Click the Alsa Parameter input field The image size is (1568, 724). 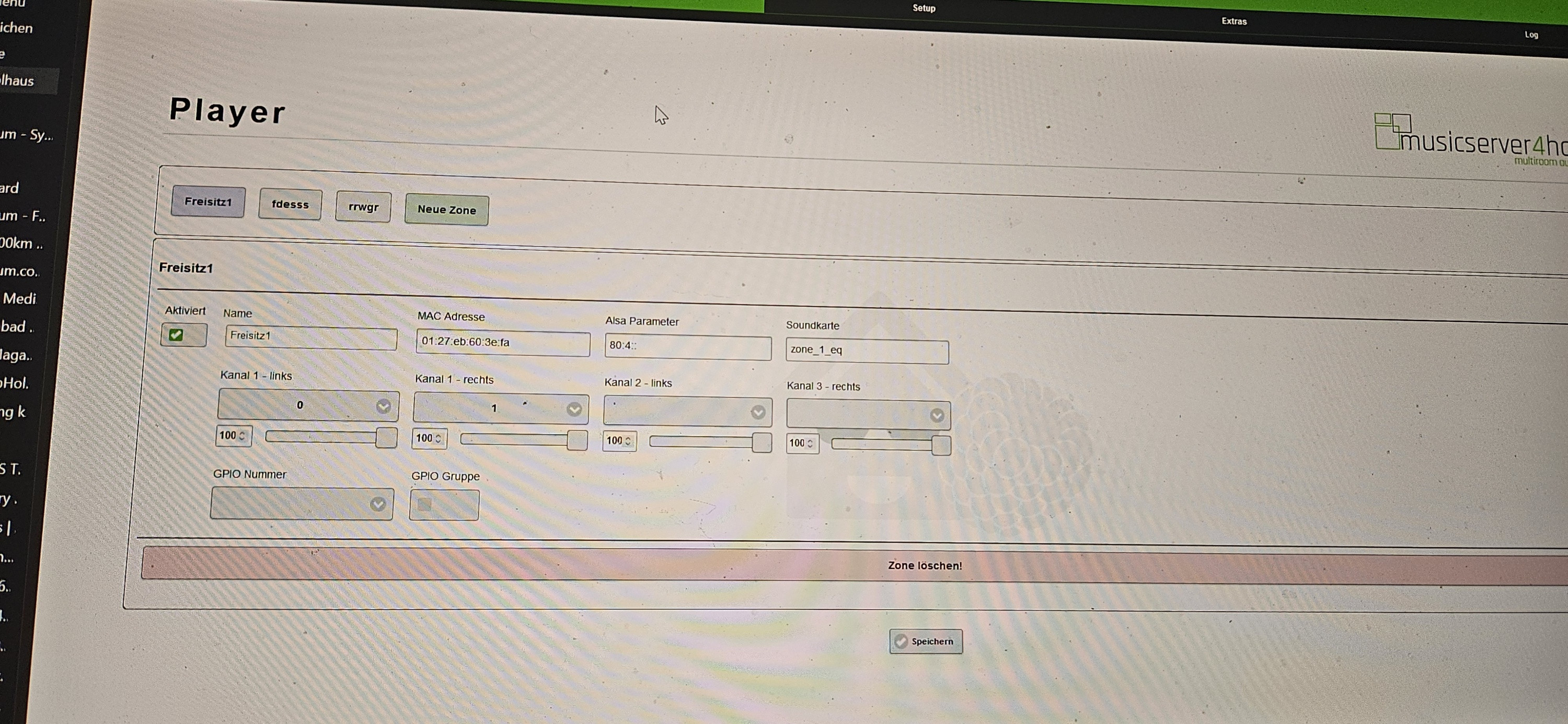687,346
